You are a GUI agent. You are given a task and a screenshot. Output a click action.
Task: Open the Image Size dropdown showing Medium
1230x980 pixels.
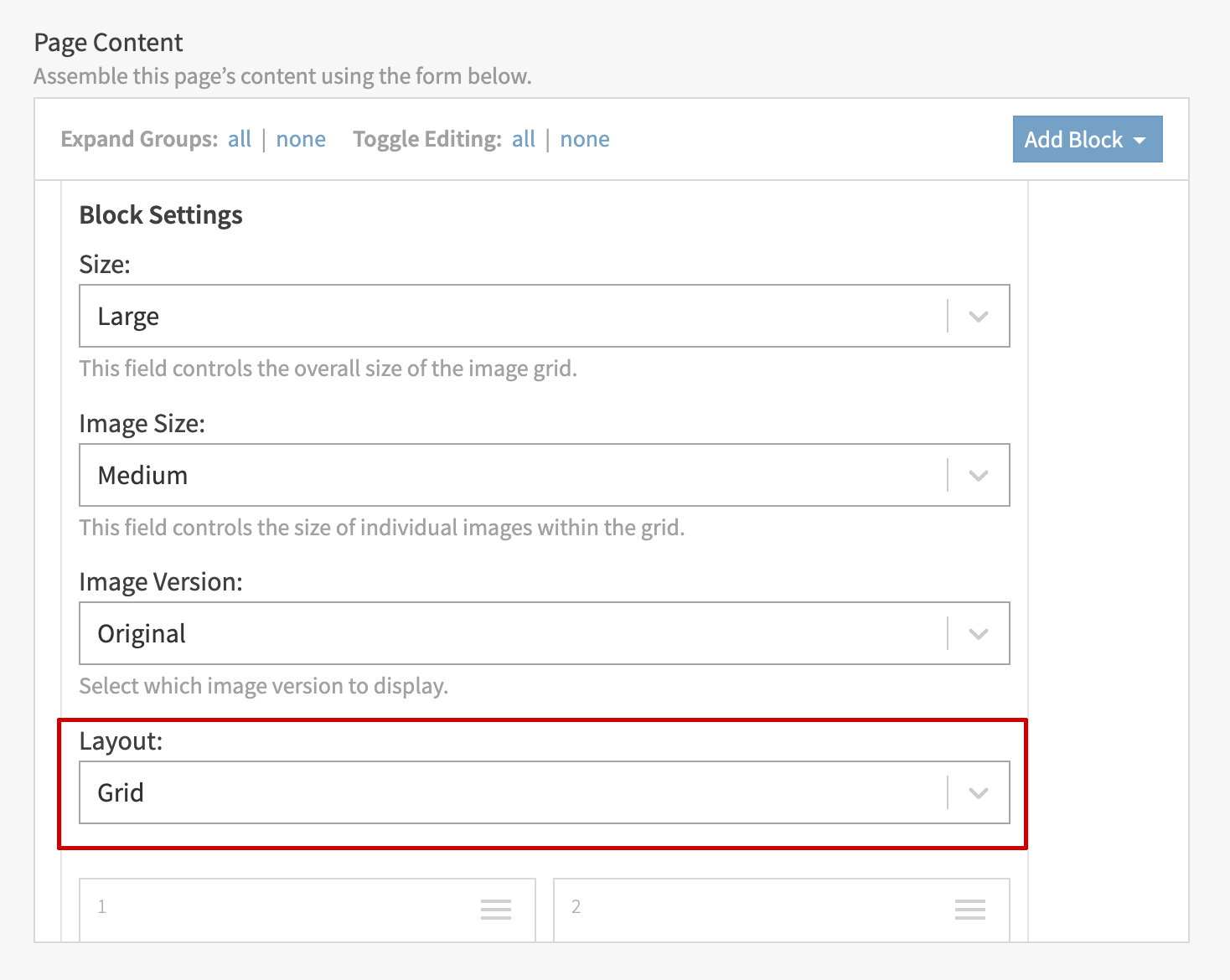pos(513,476)
